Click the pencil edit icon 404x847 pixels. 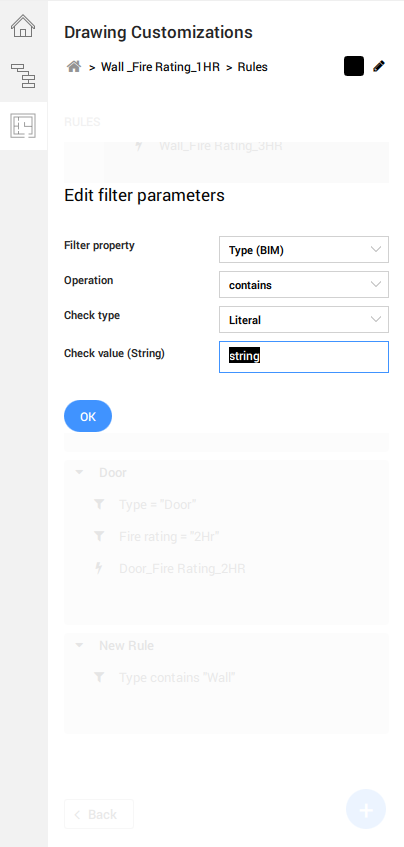(379, 66)
